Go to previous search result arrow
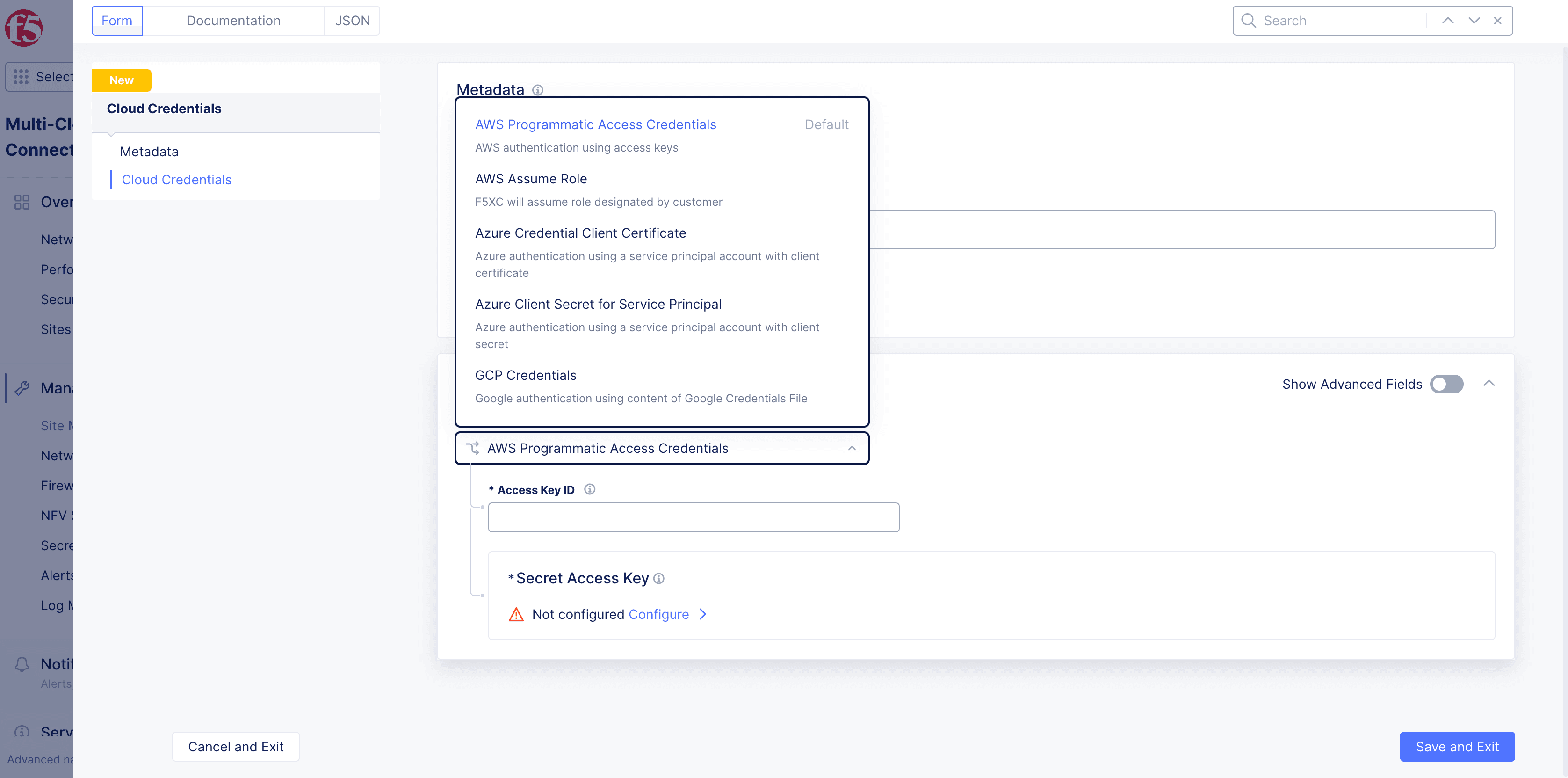1568x778 pixels. tap(1447, 21)
